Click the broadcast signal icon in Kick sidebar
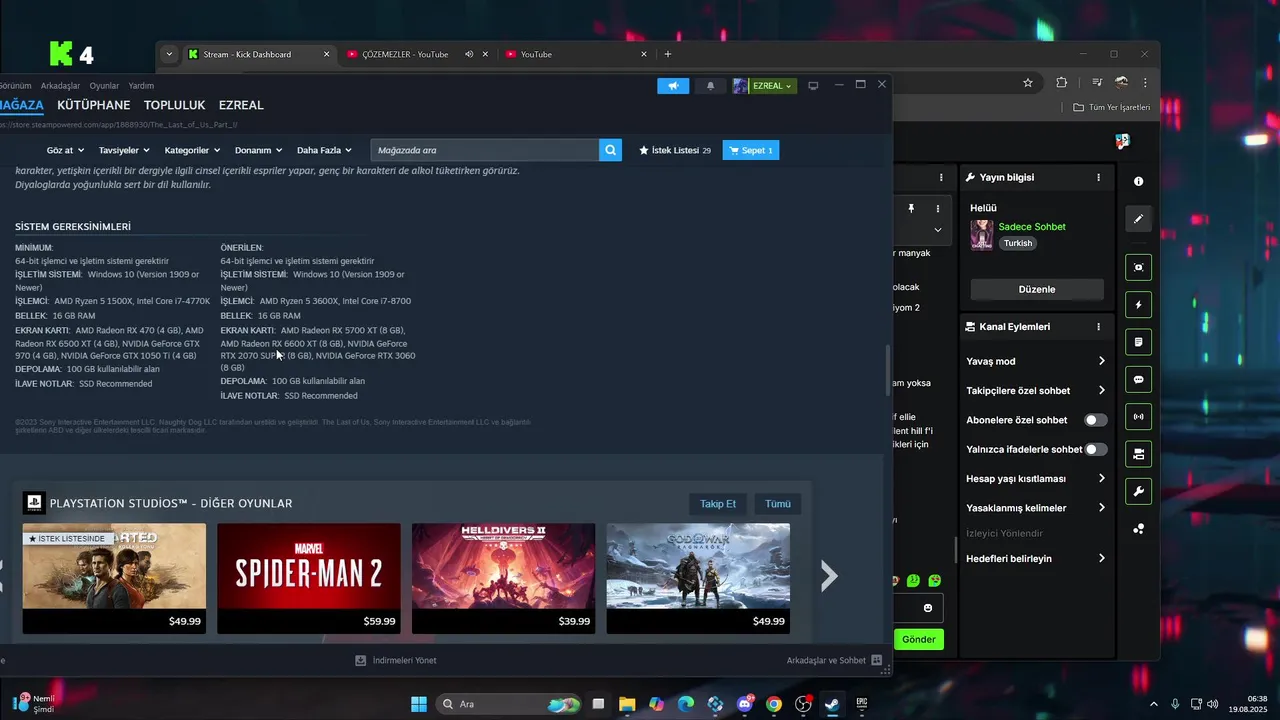Viewport: 1280px width, 720px height. [x=1138, y=417]
